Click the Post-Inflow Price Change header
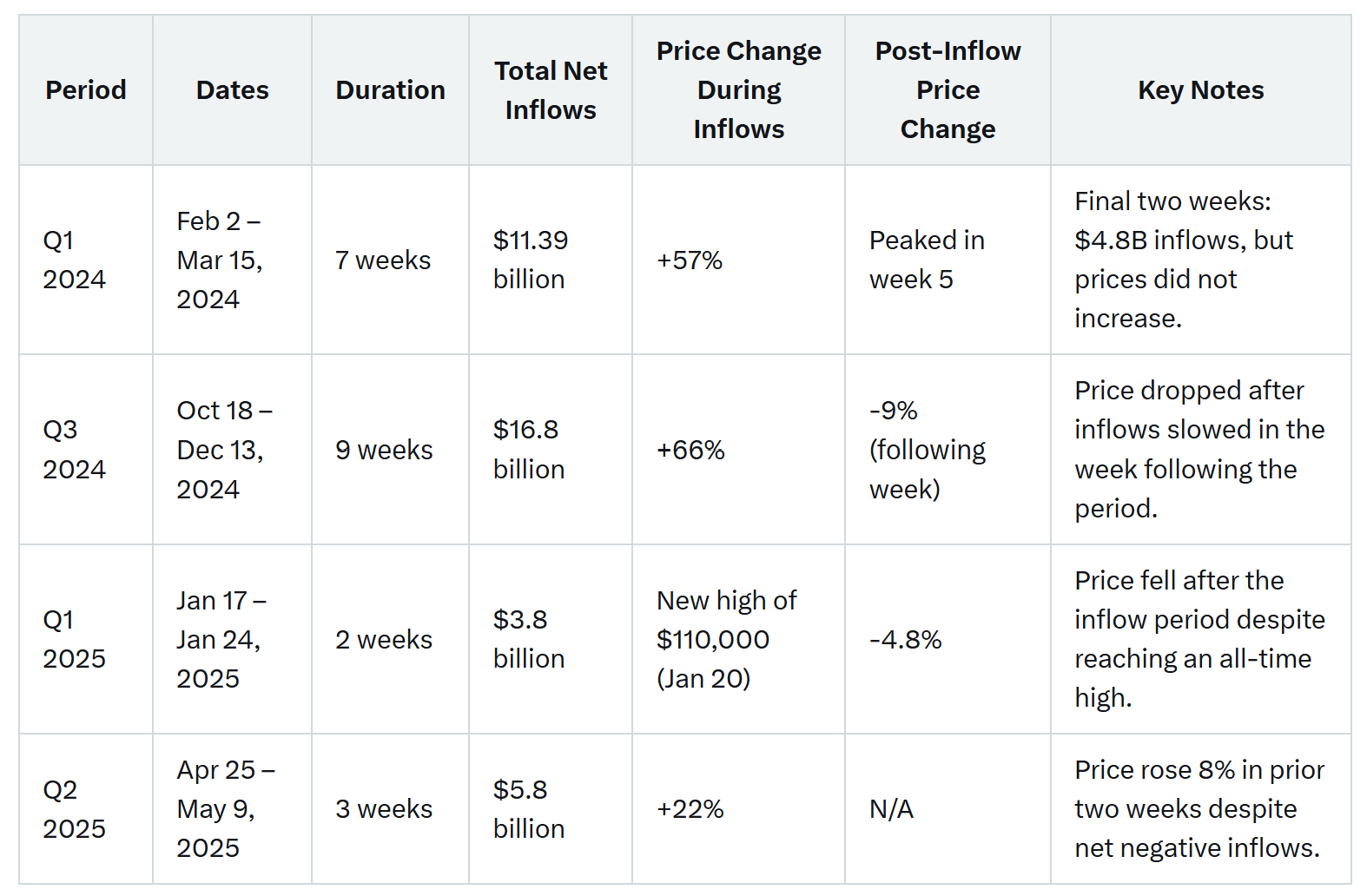The image size is (1367, 896). pyautogui.click(x=948, y=90)
